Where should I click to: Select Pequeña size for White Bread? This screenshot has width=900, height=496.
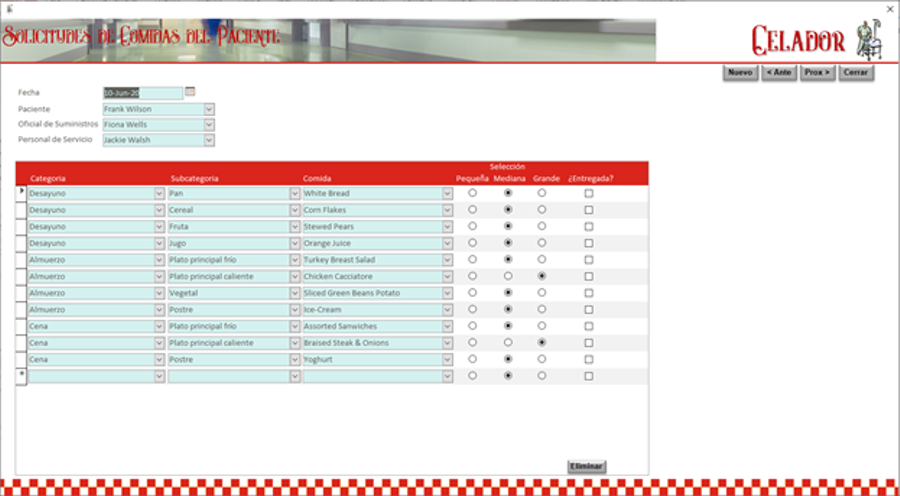click(x=472, y=193)
